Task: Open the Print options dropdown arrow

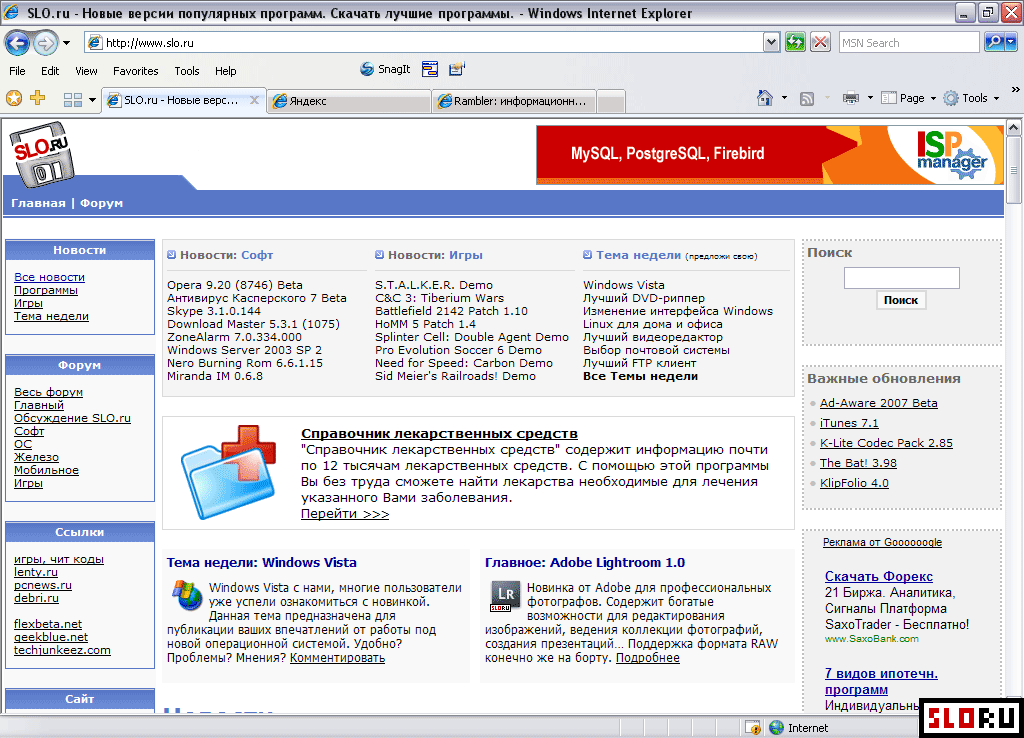Action: 870,98
